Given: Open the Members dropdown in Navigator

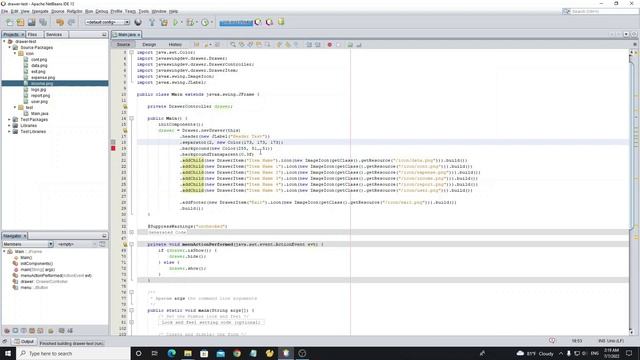Looking at the screenshot, I should pos(28,244).
